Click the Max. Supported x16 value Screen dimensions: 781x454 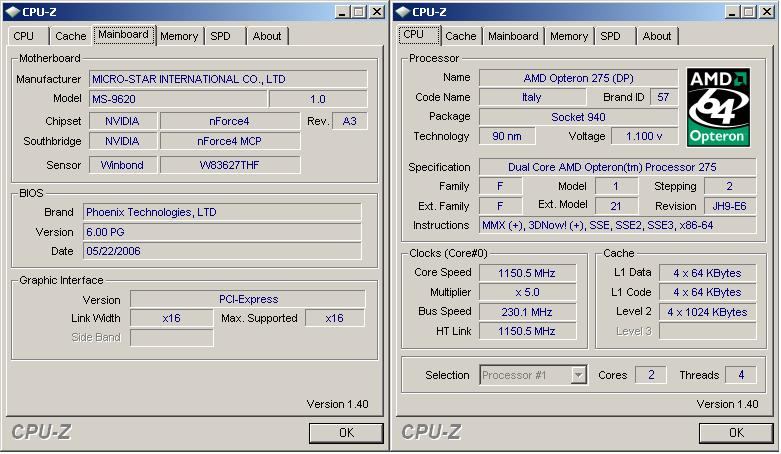pyautogui.click(x=334, y=318)
